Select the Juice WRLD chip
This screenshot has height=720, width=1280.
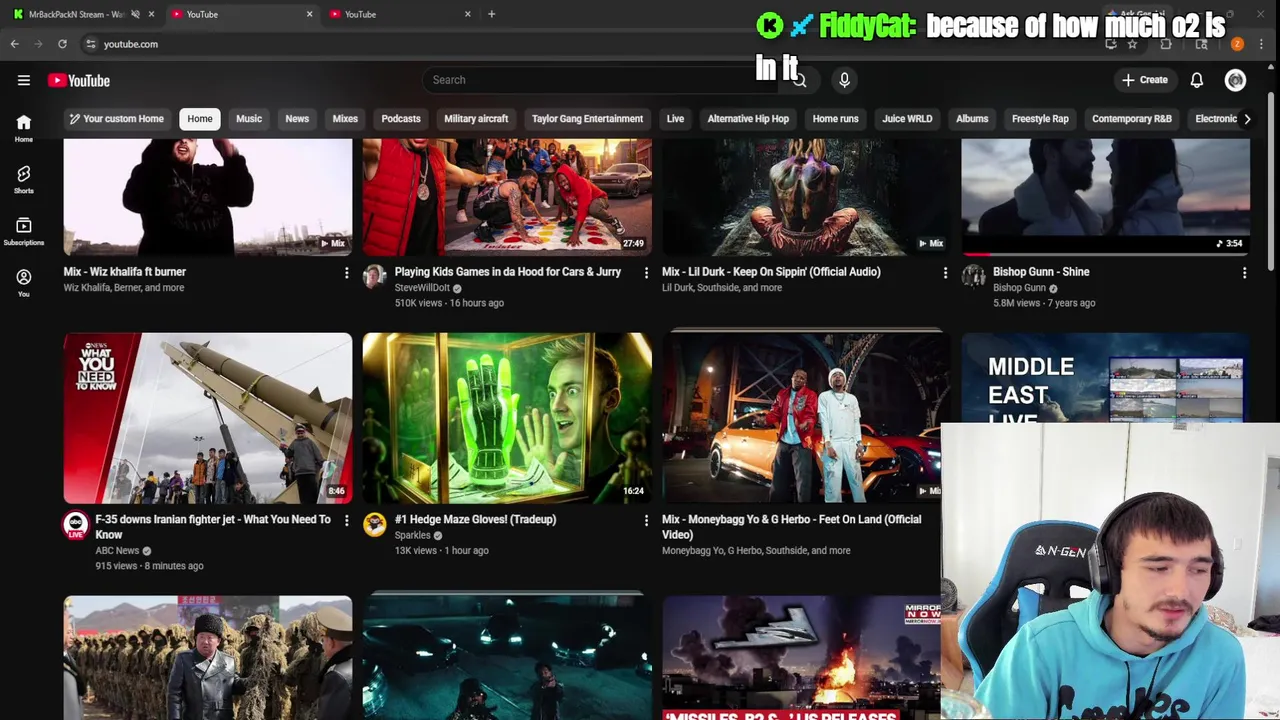[x=907, y=119]
